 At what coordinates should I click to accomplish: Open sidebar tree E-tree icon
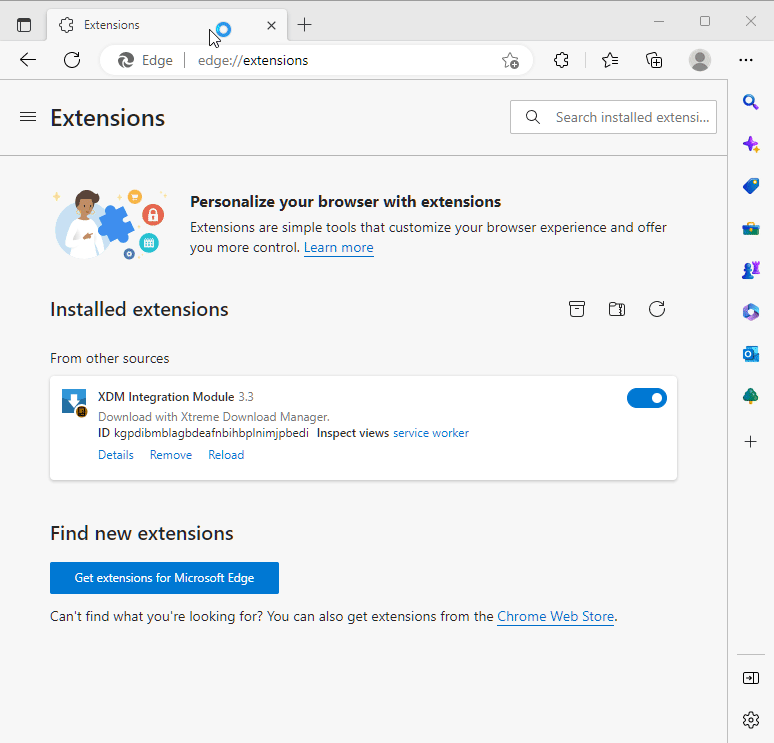[751, 396]
